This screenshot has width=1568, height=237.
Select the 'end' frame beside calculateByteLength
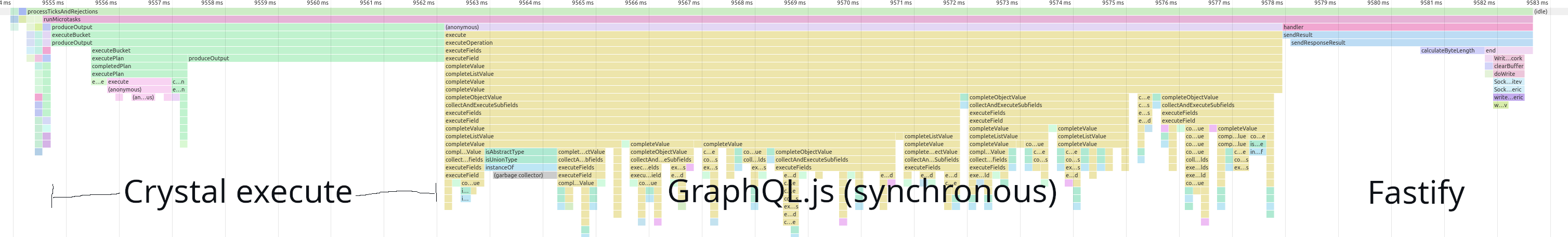(x=1508, y=50)
